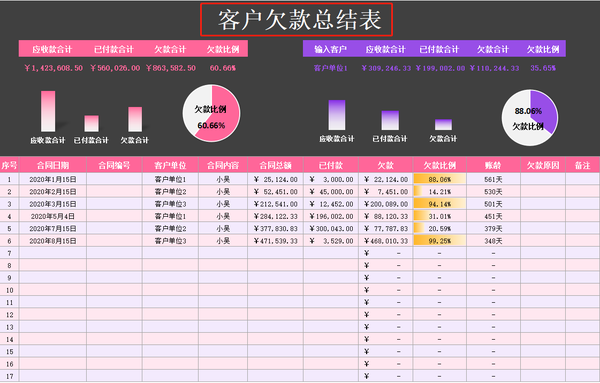Image resolution: width=600 pixels, height=383 pixels.
Task: Select contract total cell ¥25,124.00
Action: coord(276,179)
